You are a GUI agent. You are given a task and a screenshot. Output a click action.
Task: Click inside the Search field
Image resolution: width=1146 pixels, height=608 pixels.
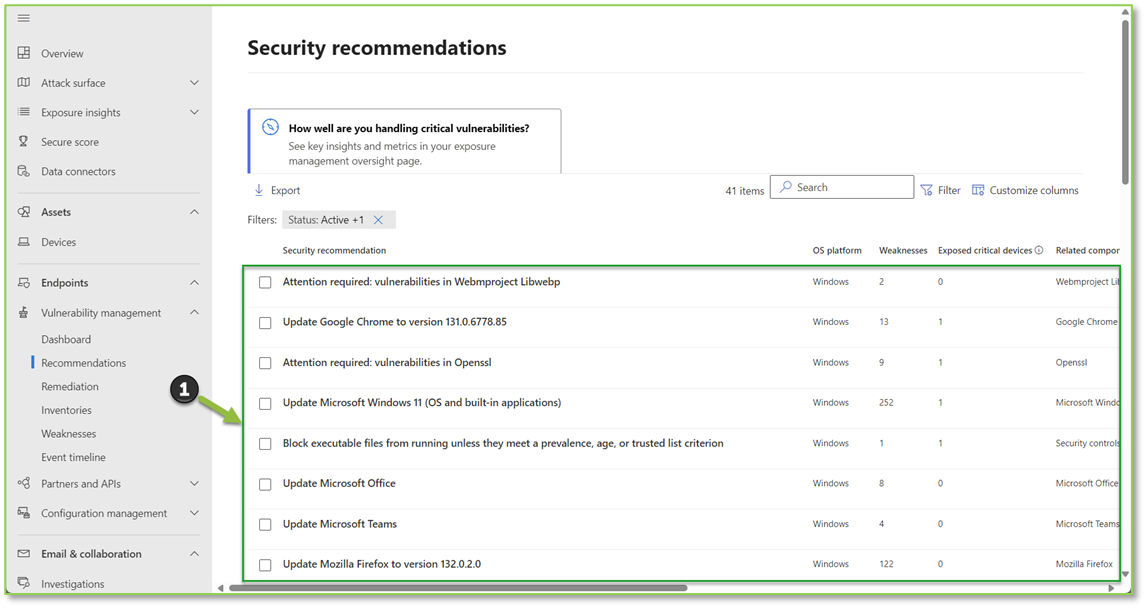point(845,187)
